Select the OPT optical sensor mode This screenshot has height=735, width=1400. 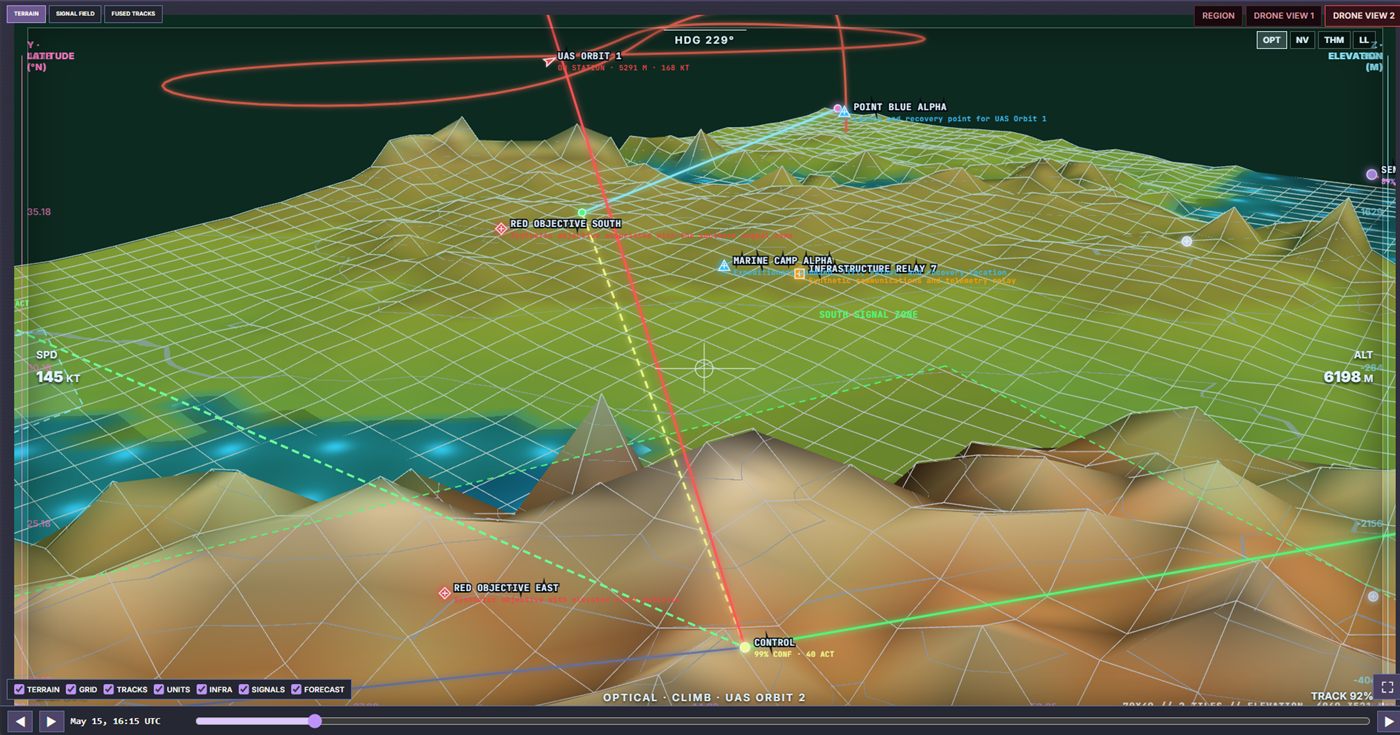(1272, 40)
